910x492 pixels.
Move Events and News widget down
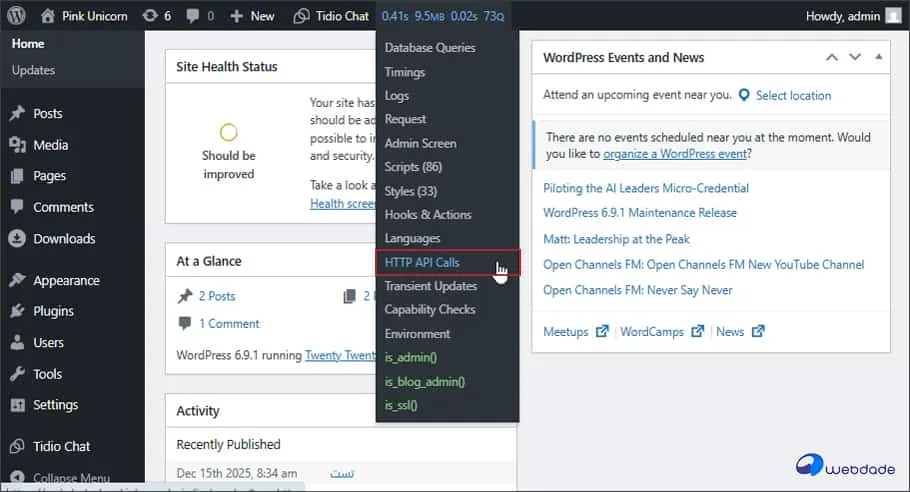pos(855,58)
